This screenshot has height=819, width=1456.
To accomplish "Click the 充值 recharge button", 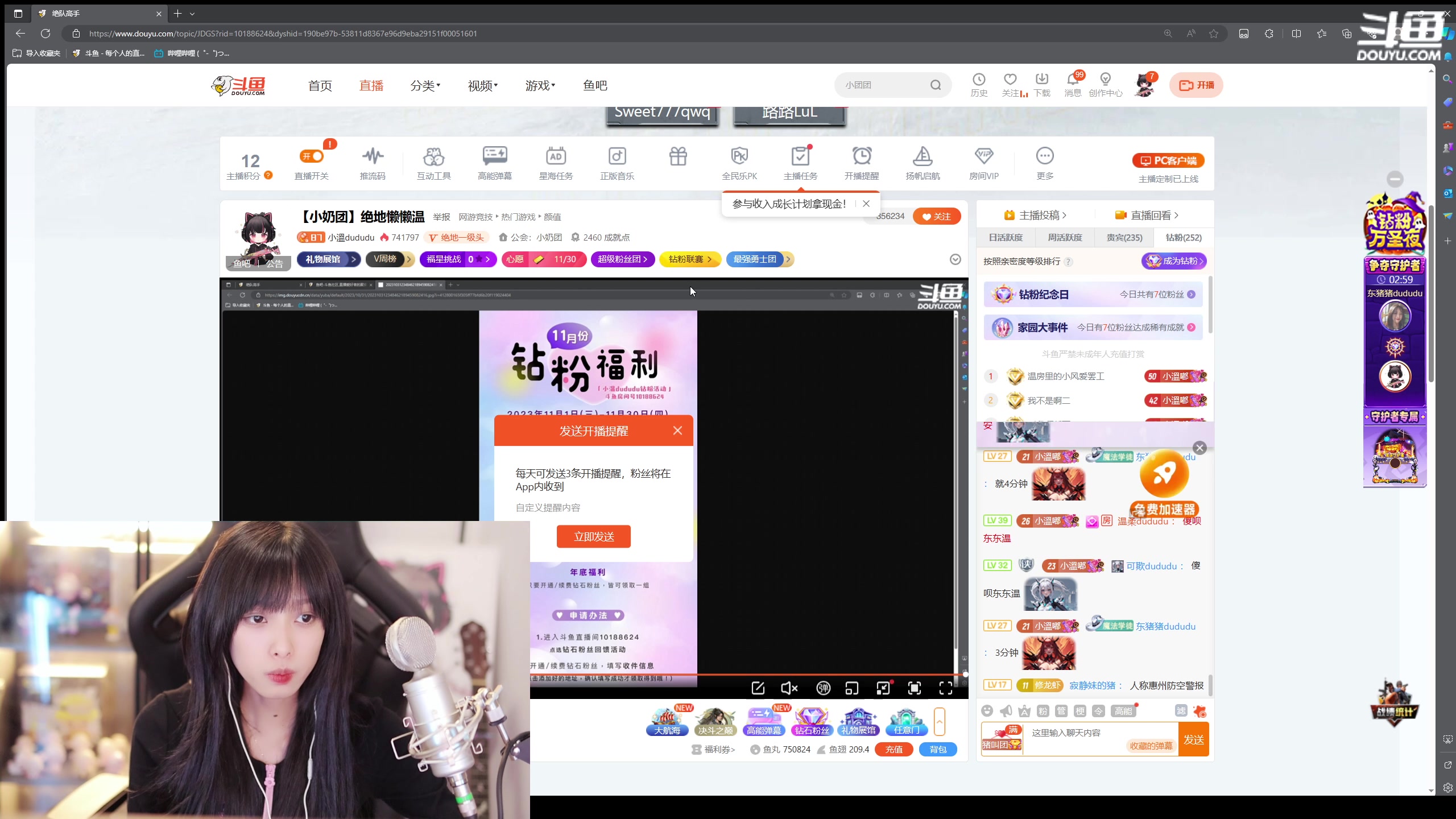I will [894, 750].
